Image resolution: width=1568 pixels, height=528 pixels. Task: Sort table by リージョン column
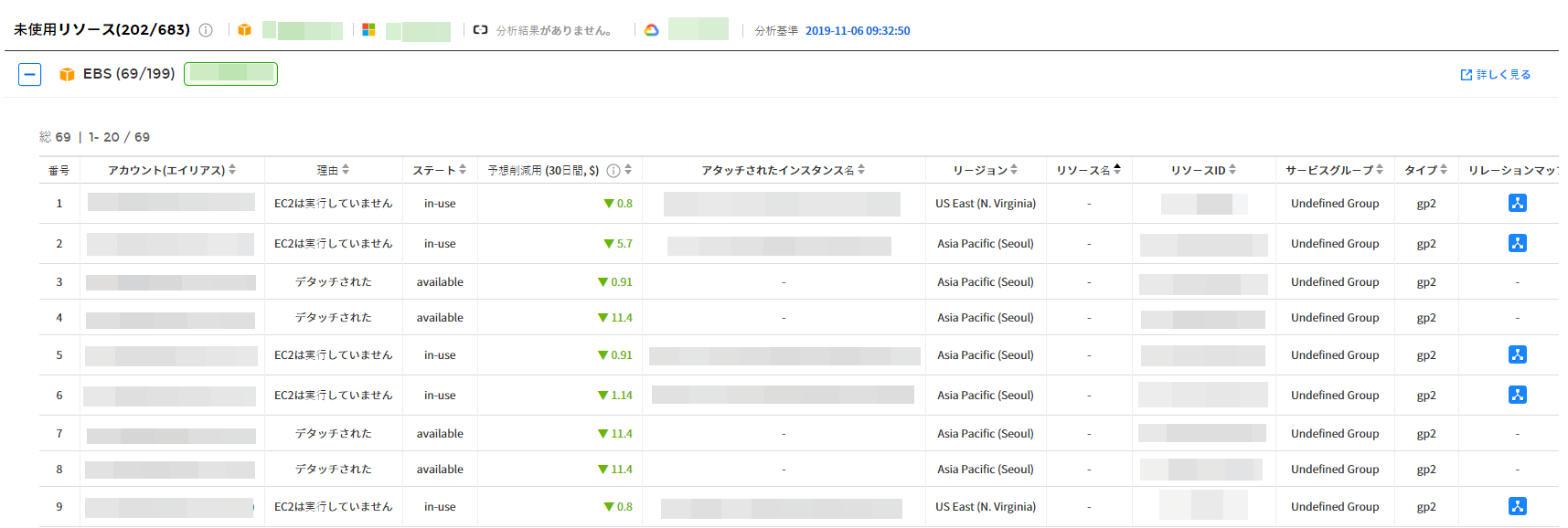click(x=1013, y=170)
